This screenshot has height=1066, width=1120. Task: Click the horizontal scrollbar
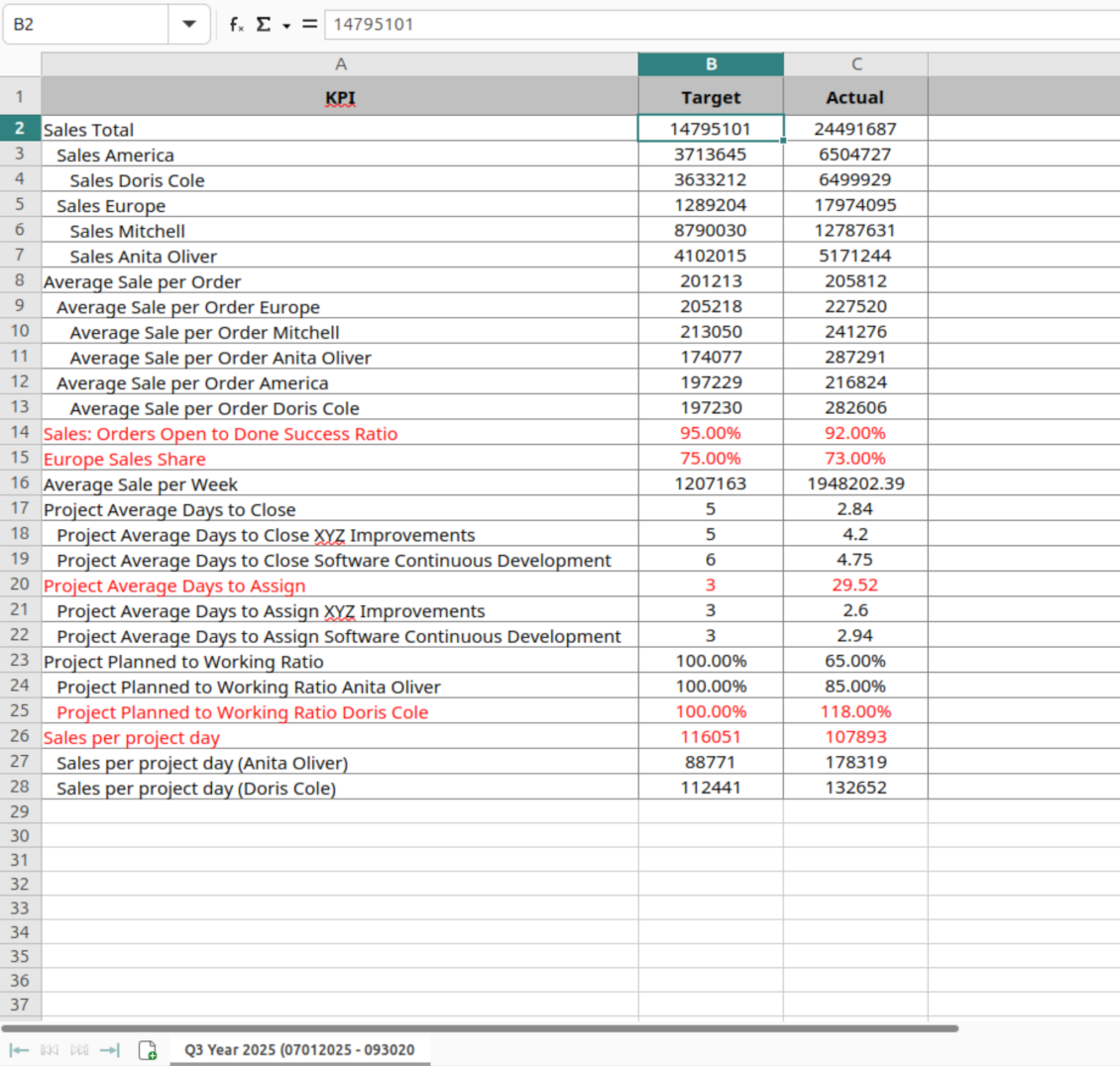[481, 1028]
